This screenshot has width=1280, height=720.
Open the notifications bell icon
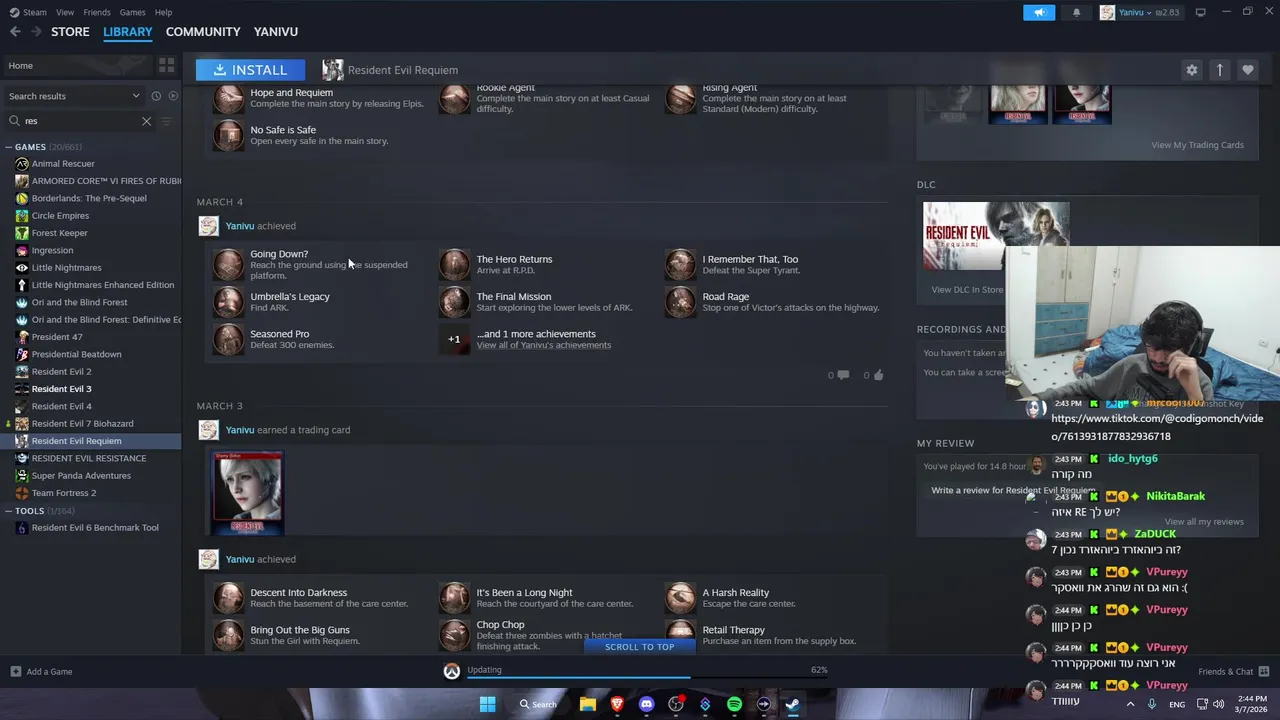[1076, 12]
